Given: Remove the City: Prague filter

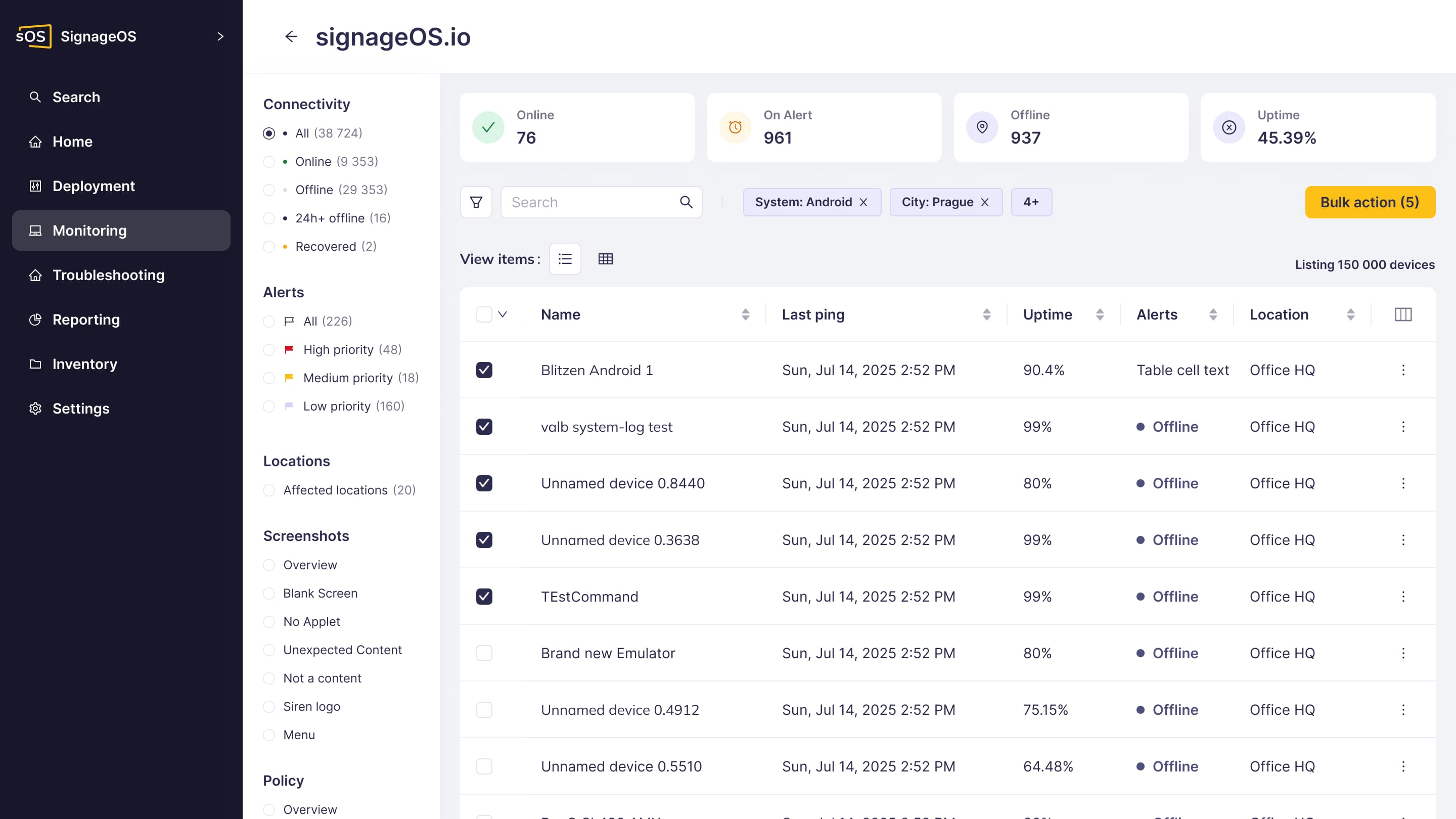Looking at the screenshot, I should pyautogui.click(x=985, y=202).
